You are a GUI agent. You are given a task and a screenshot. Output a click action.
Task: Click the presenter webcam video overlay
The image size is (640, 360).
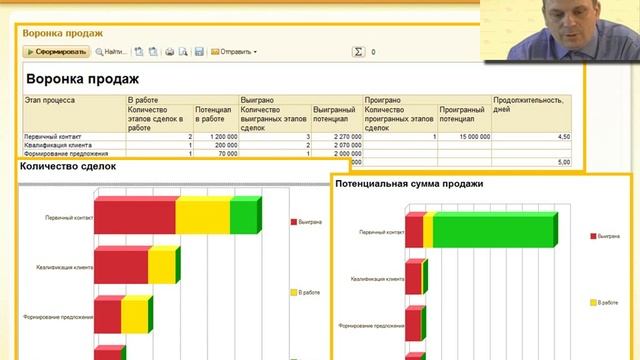click(560, 30)
